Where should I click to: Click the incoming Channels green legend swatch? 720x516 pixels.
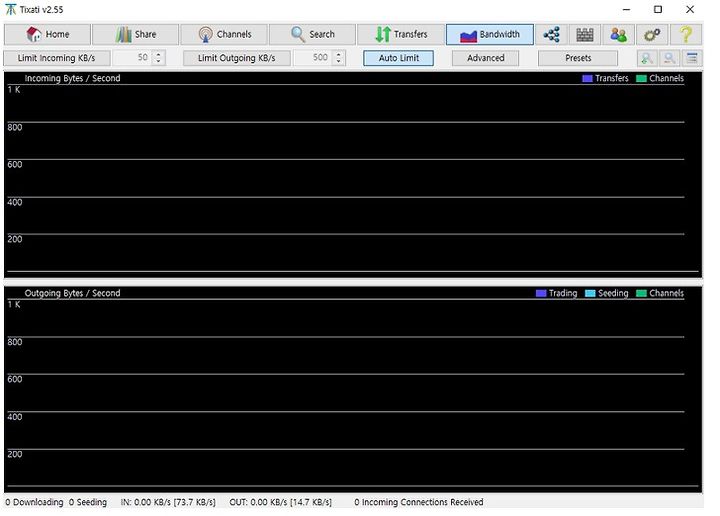(641, 79)
